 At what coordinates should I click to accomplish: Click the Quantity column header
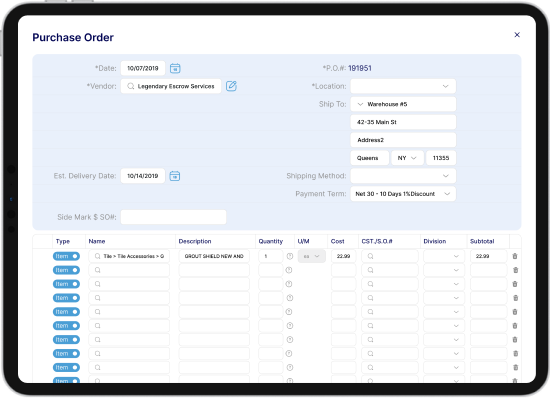pyautogui.click(x=270, y=241)
